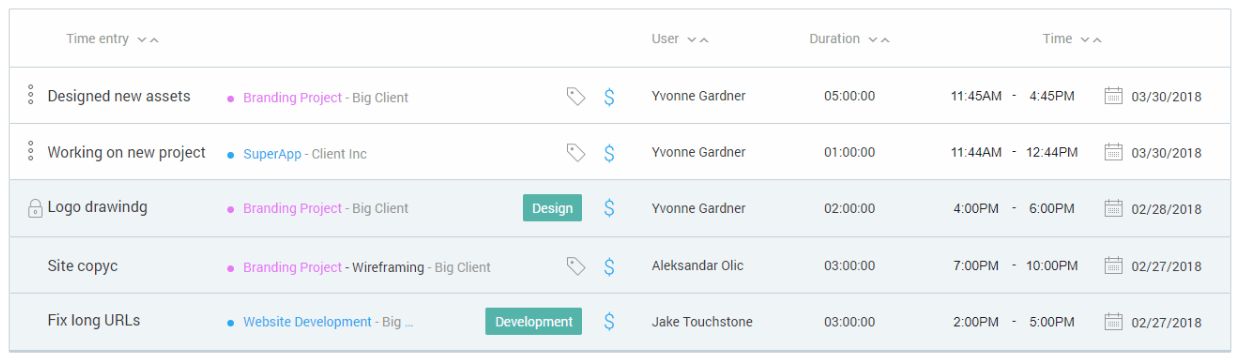The image size is (1238, 360).
Task: Select the user Jake Touchstone
Action: point(702,321)
